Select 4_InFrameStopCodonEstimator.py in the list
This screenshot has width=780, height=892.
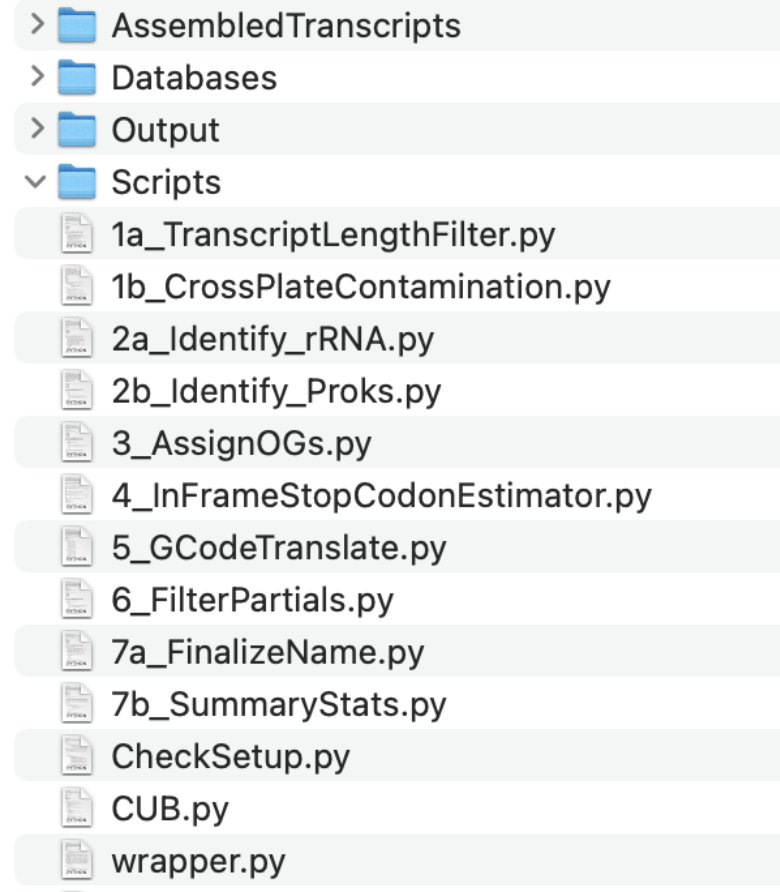point(381,495)
